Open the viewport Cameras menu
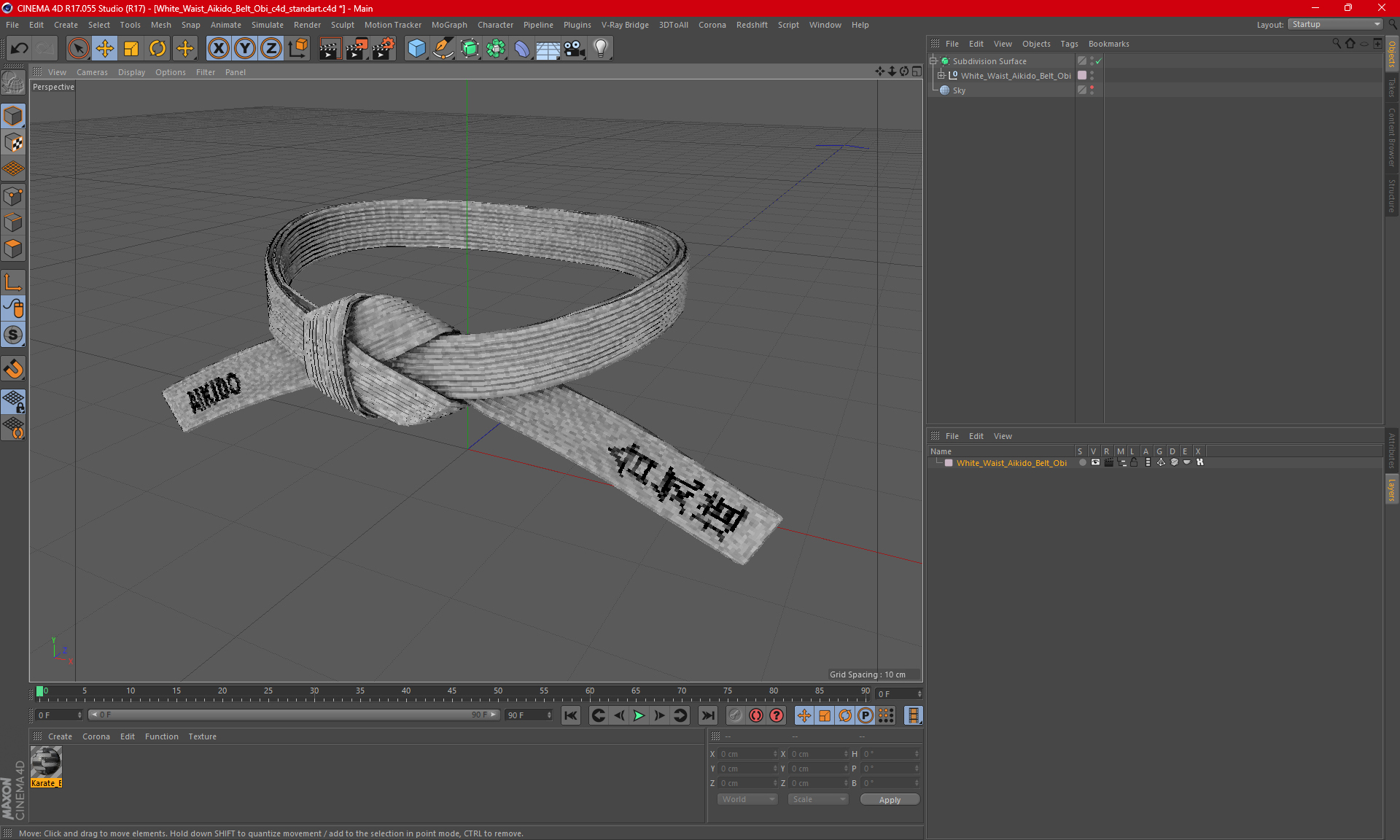Screen dimensions: 1400x840 (x=92, y=72)
